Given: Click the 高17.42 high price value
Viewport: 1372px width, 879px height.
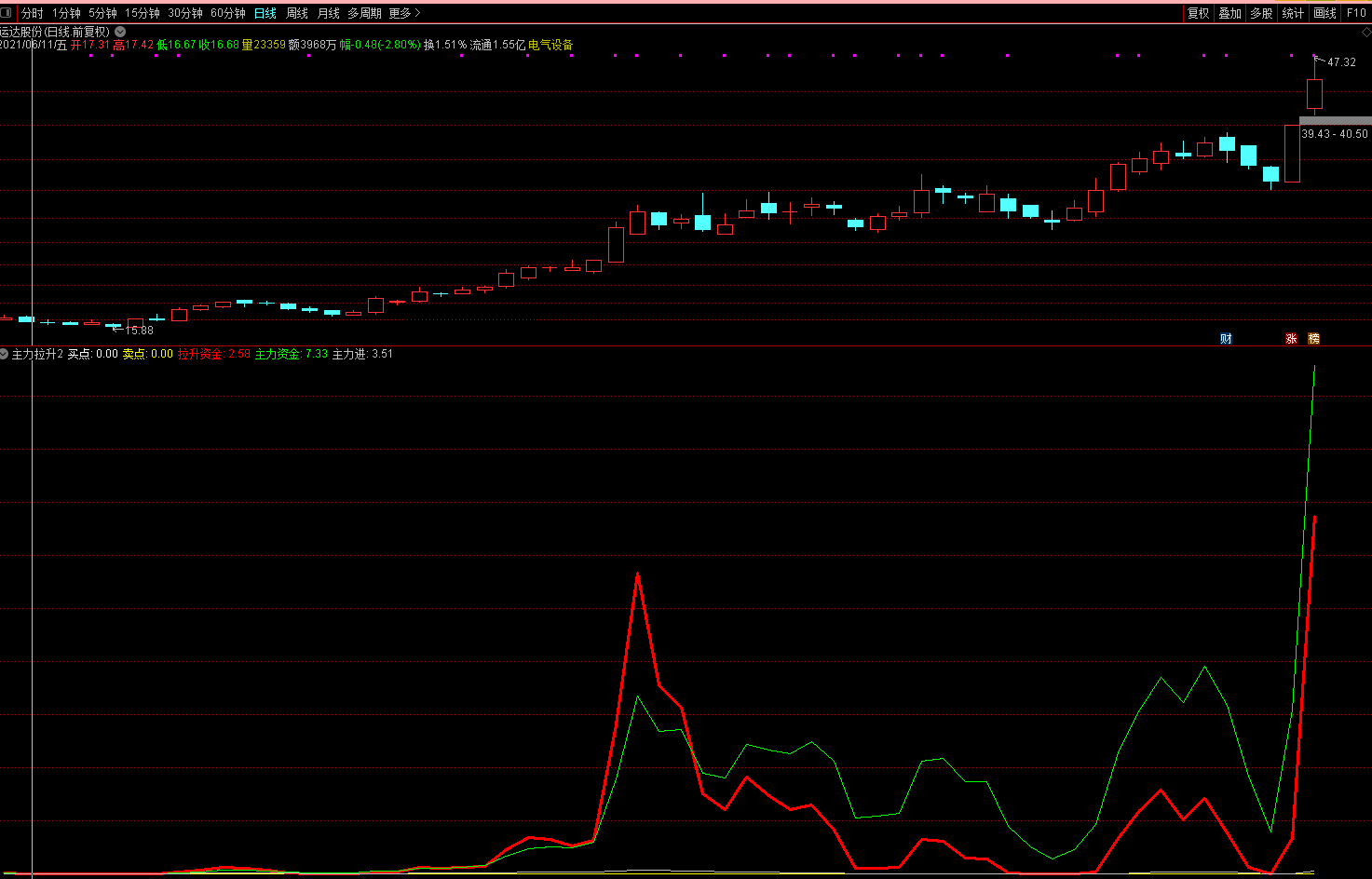Looking at the screenshot, I should pyautogui.click(x=133, y=45).
